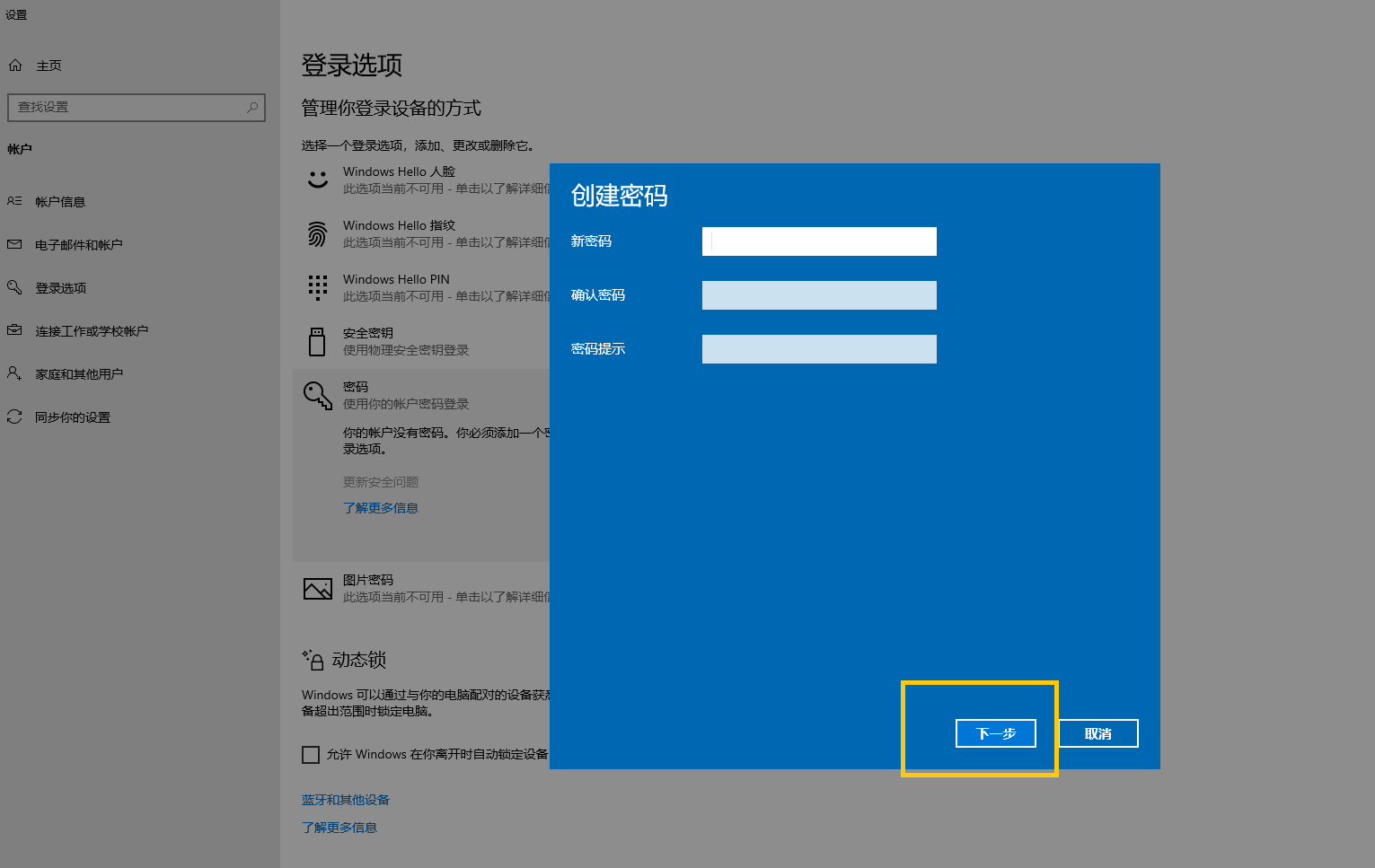
Task: Click the Windows Hello Face smiley icon
Action: (x=317, y=180)
